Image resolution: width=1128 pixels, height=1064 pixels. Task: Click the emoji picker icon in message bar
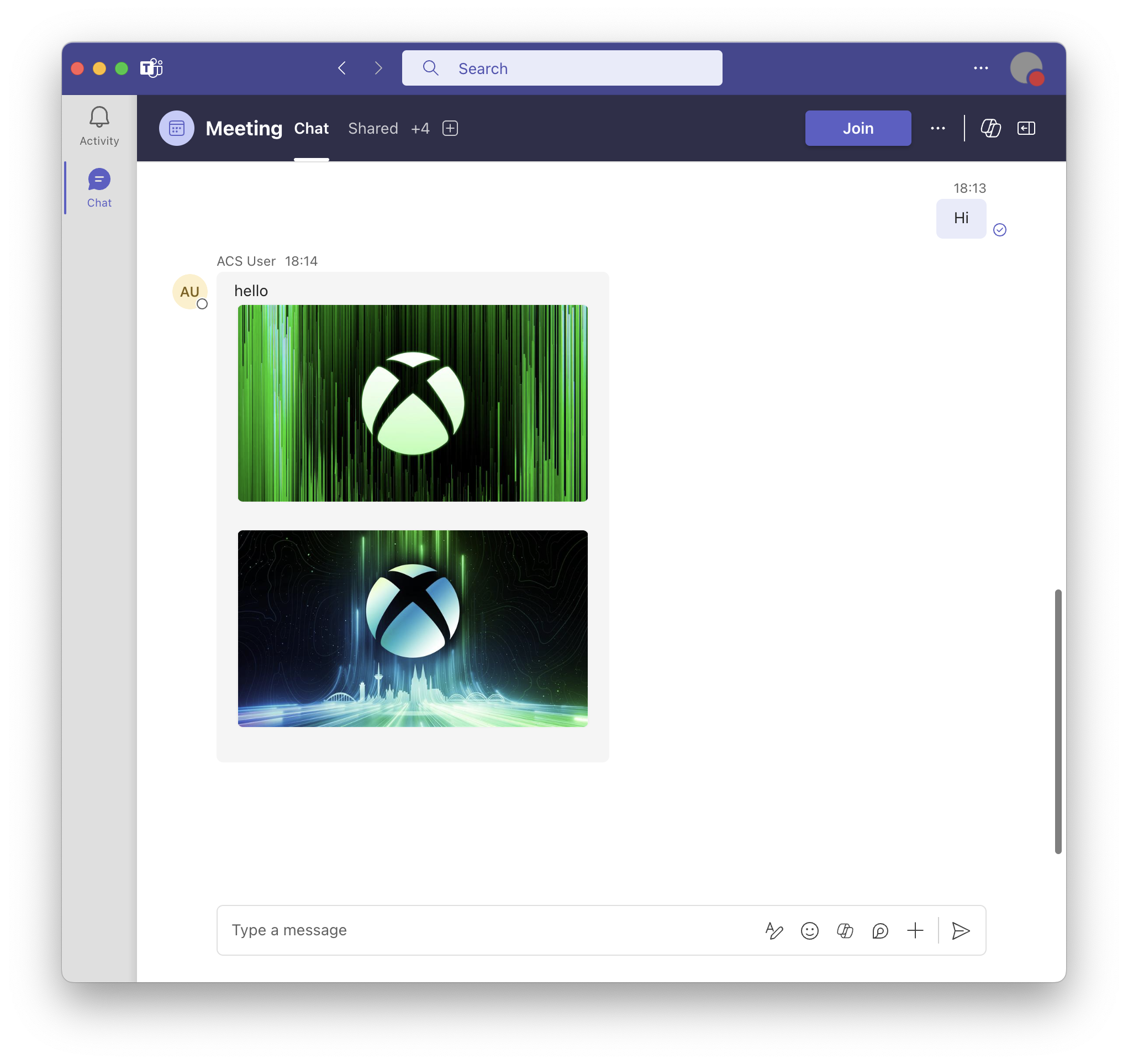tap(808, 930)
